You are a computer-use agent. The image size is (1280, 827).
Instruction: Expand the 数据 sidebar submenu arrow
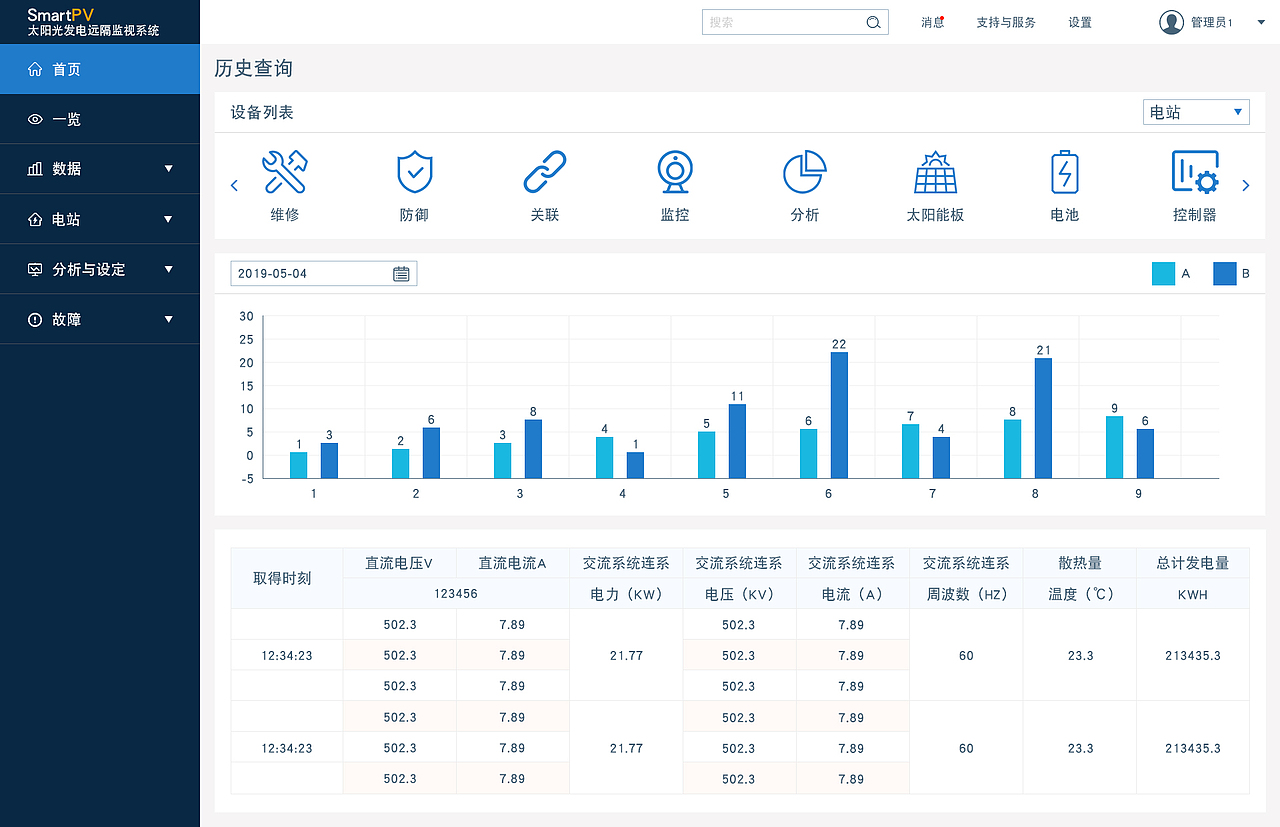tap(168, 168)
